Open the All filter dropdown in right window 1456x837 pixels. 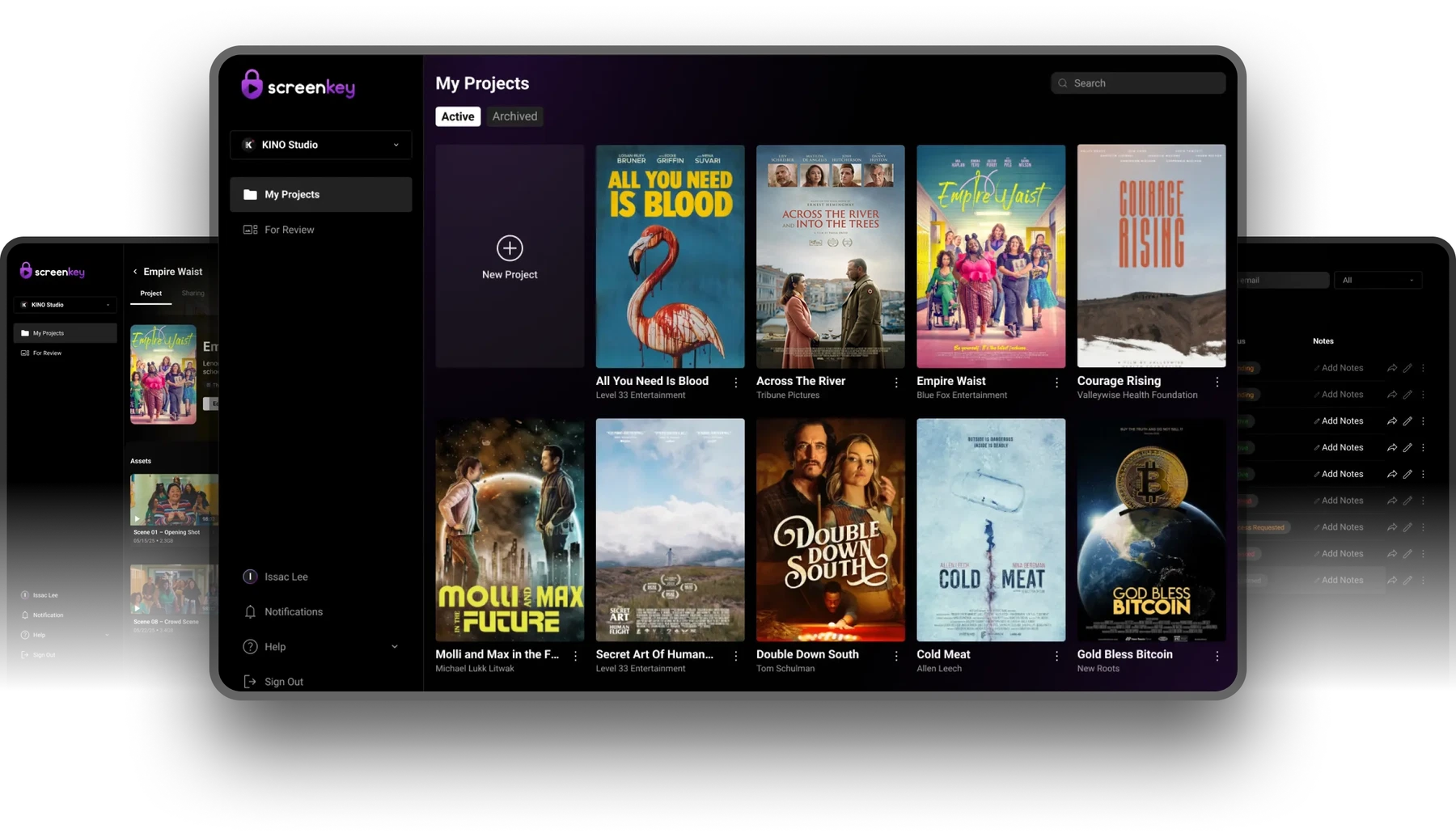tap(1378, 281)
